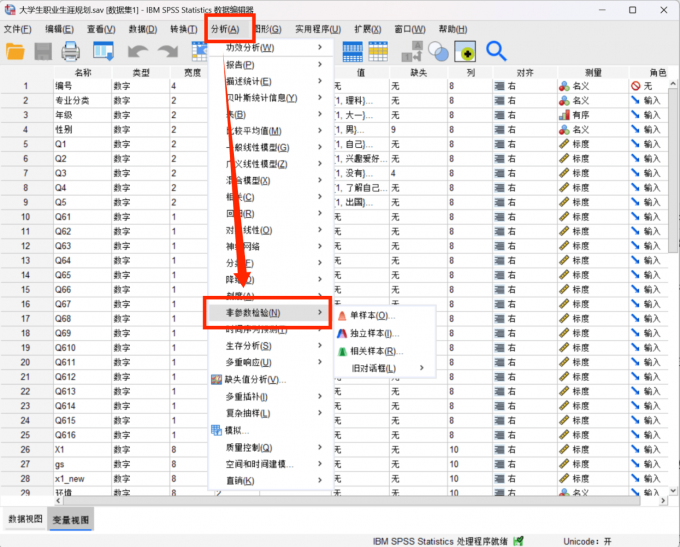Image resolution: width=680 pixels, height=547 pixels.
Task: Click the 名称 column header
Action: [83, 72]
